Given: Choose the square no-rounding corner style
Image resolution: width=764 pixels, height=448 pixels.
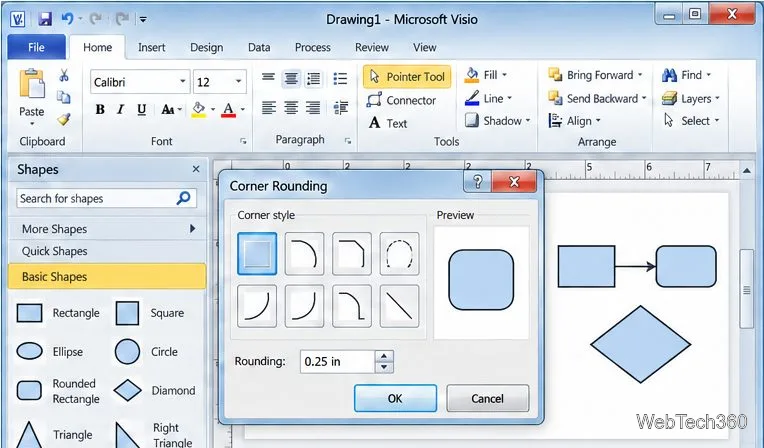Looking at the screenshot, I should click(x=257, y=253).
